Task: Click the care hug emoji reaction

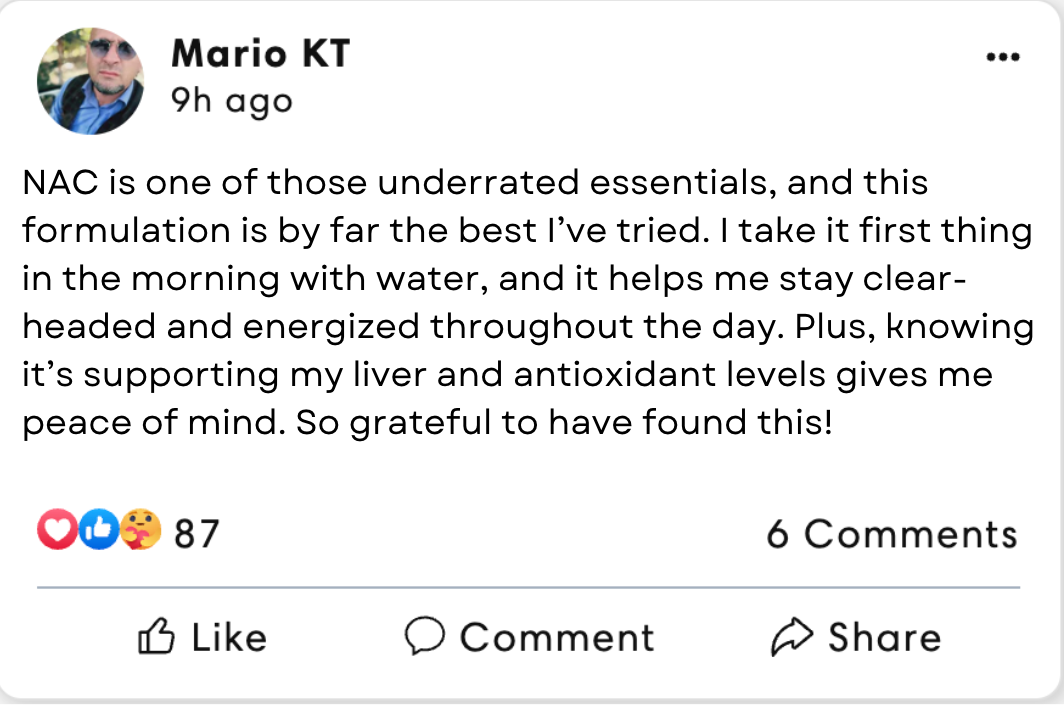Action: [x=138, y=531]
